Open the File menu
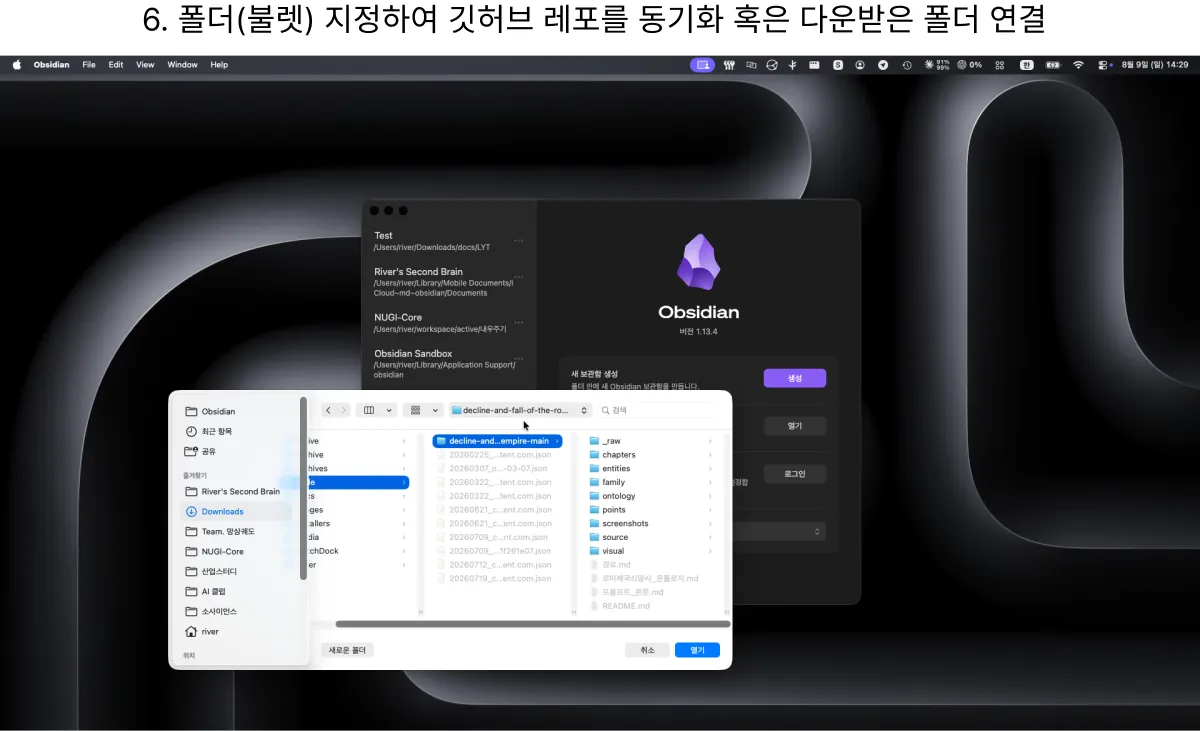 click(89, 65)
